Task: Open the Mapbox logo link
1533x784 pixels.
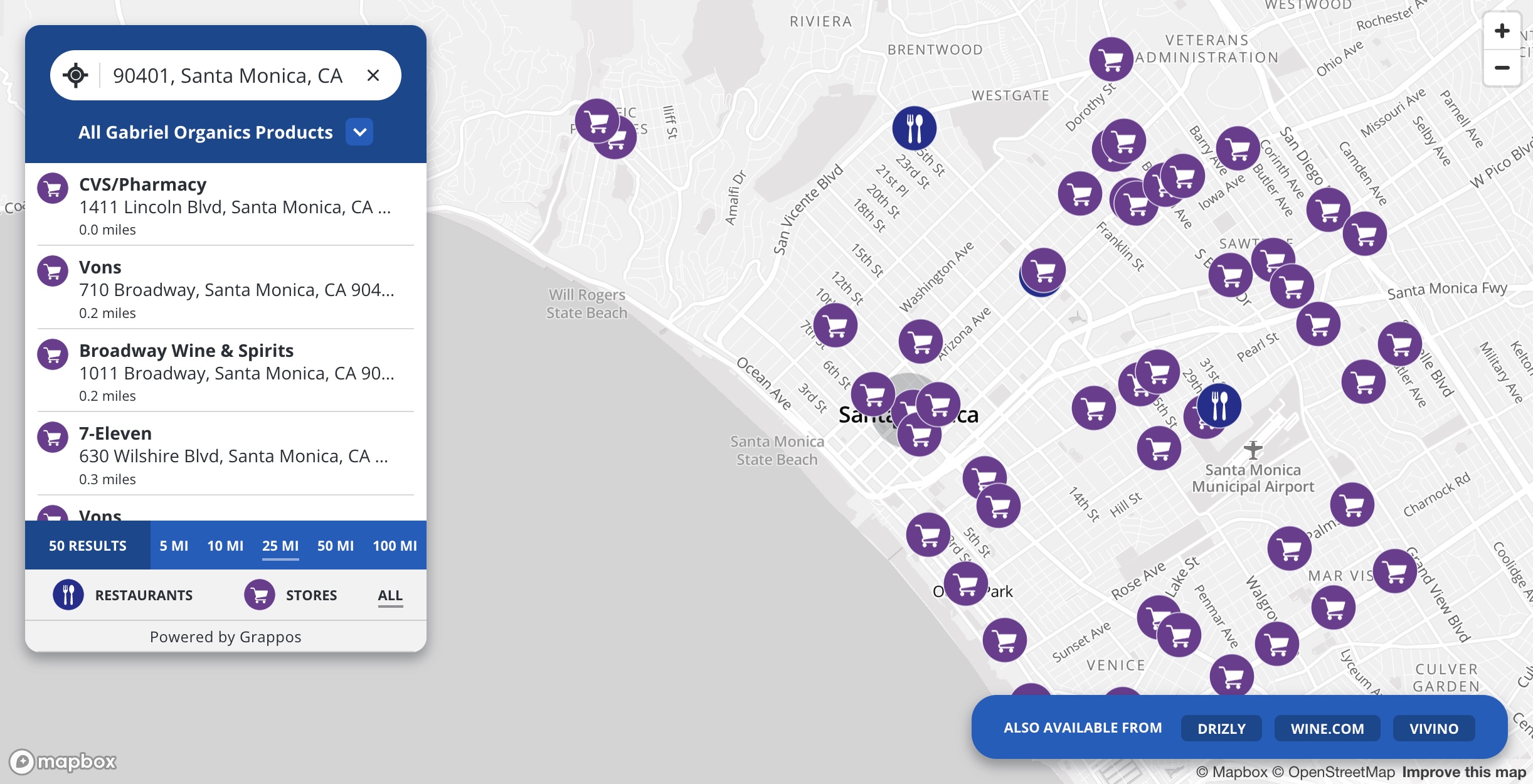Action: tap(63, 761)
